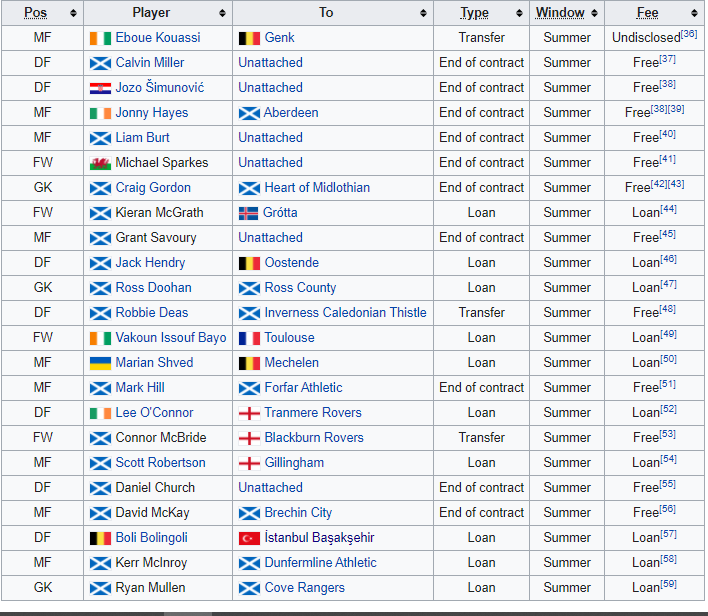Click Iceland flag next to Grótta
Screen dimensions: 708x616
click(248, 213)
